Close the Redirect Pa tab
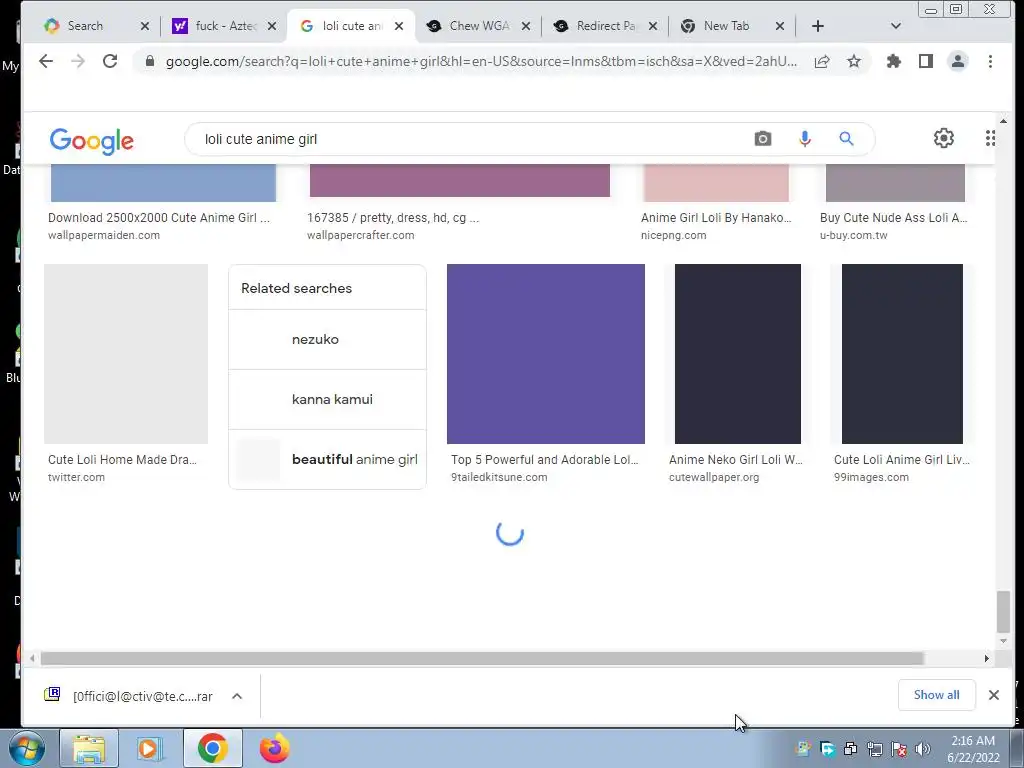 pyautogui.click(x=652, y=26)
